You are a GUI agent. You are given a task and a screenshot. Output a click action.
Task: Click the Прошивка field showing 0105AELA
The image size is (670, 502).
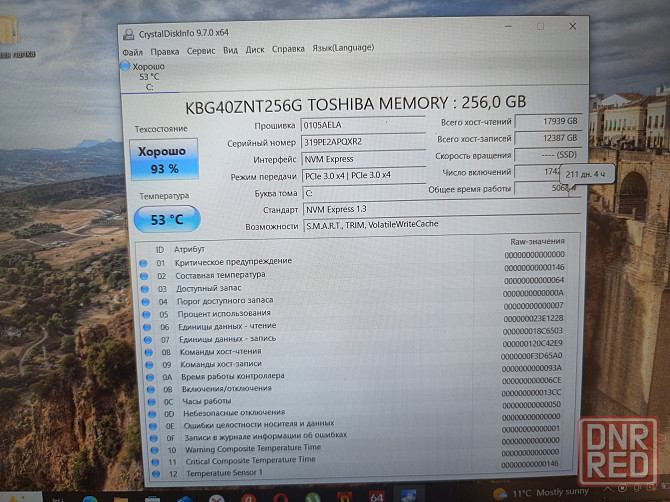coord(362,125)
